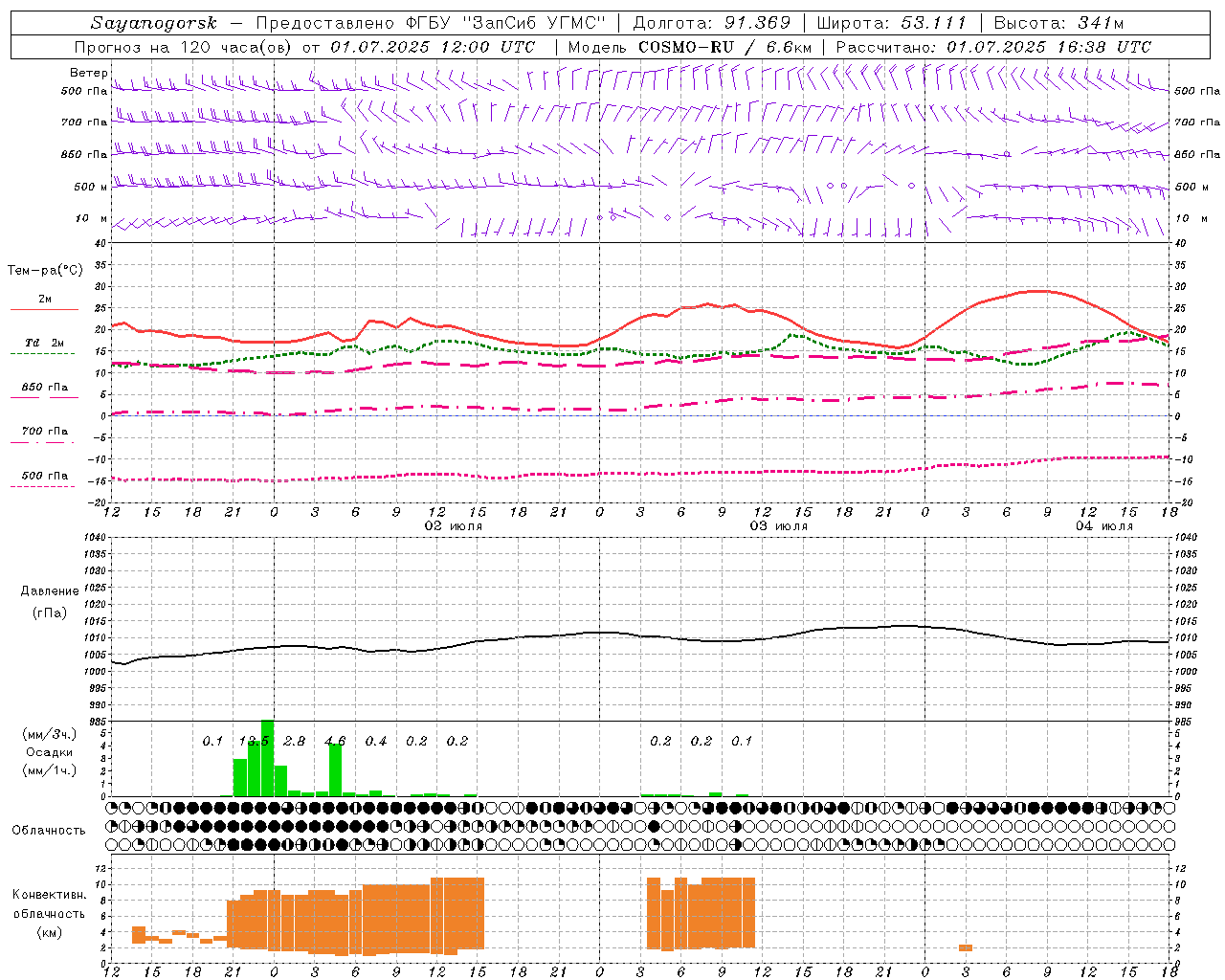Screen dimensions: 1225x980
Task: Select the text 'Предоставлено ФГБУ "ЗапСиб УГМС"'
Action: [x=431, y=23]
